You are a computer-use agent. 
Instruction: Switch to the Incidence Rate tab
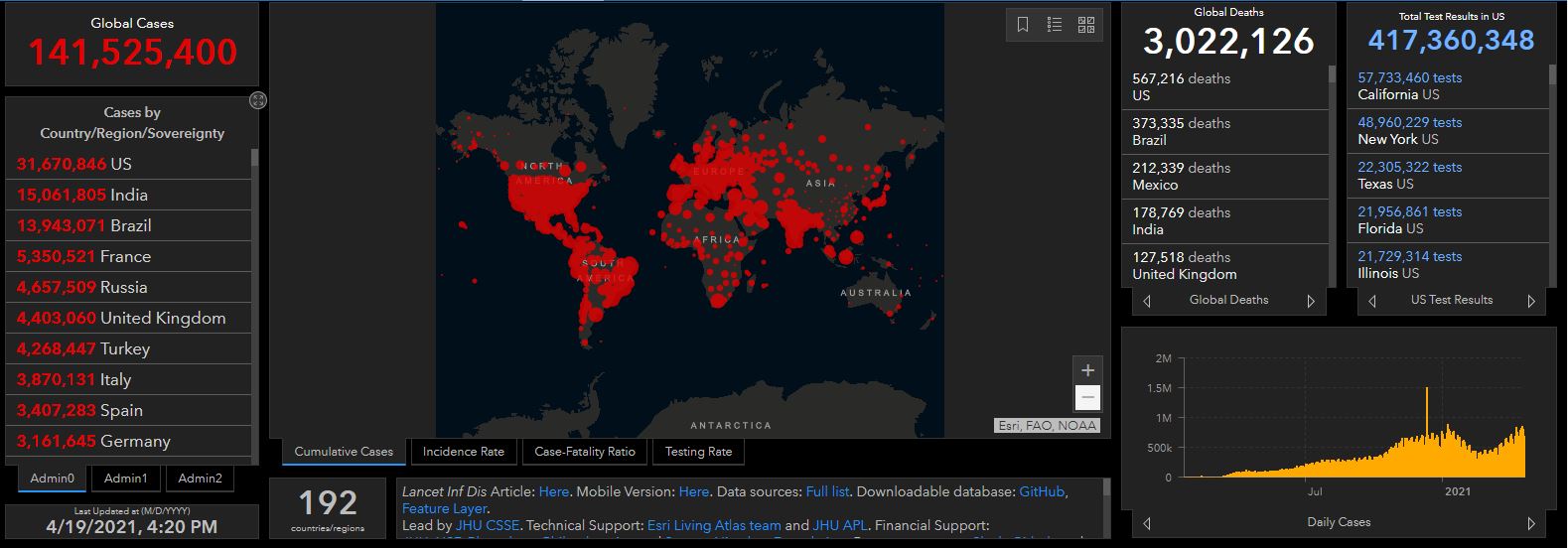tap(463, 452)
